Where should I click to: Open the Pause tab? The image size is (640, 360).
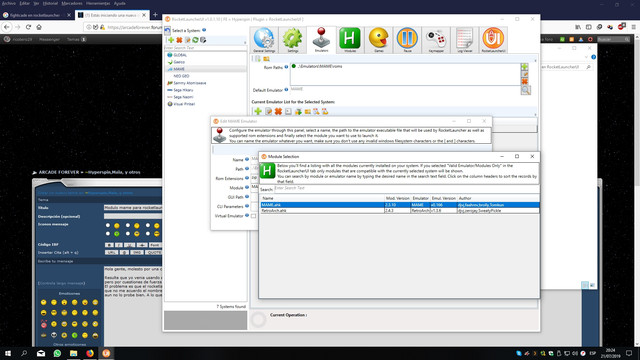[407, 40]
